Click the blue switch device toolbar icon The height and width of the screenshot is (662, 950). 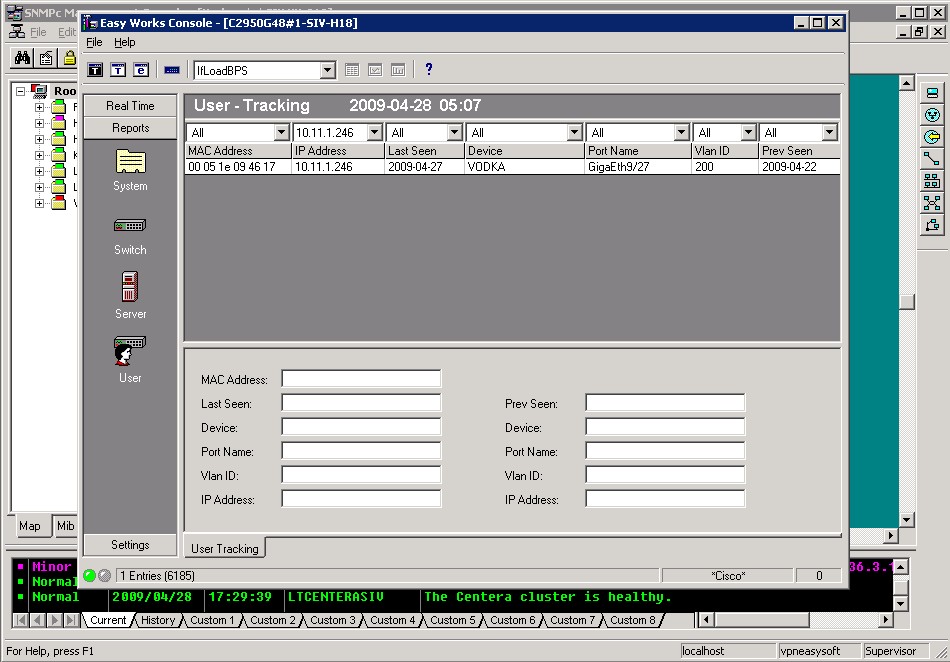[x=172, y=70]
